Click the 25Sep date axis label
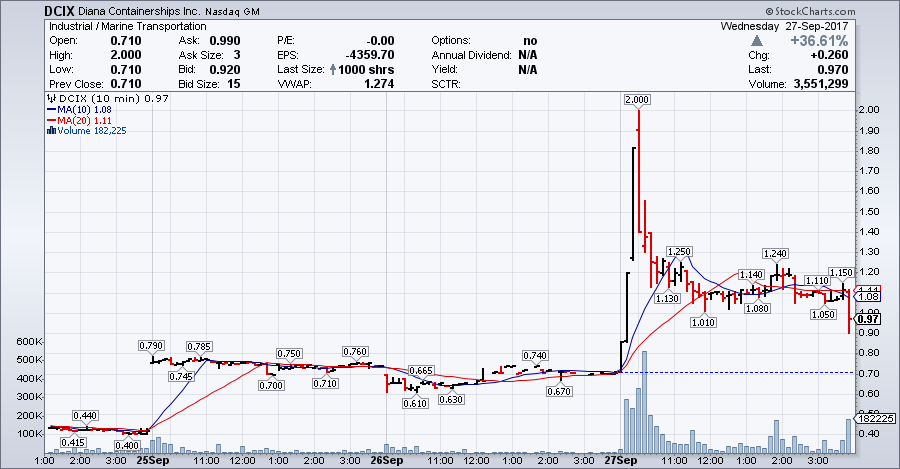 pos(153,460)
